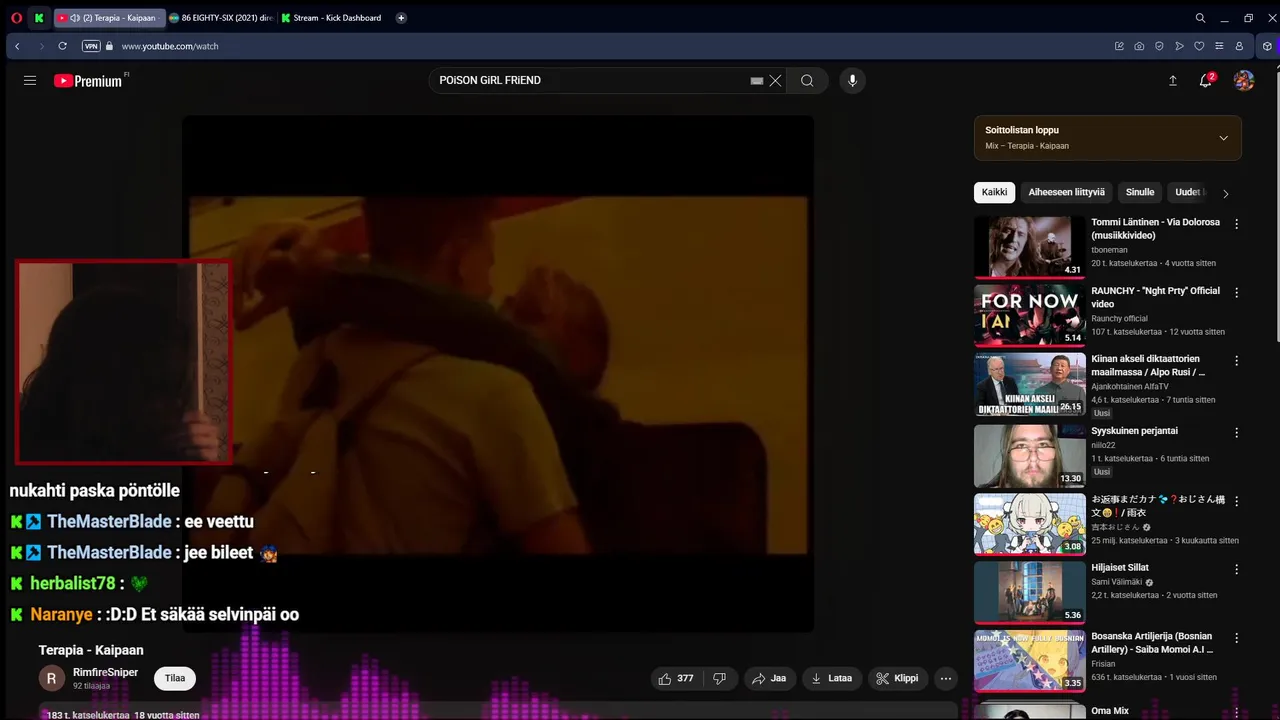
Task: Open Tommi Läntinen - Via Dolorosa thumbnail
Action: click(1029, 247)
